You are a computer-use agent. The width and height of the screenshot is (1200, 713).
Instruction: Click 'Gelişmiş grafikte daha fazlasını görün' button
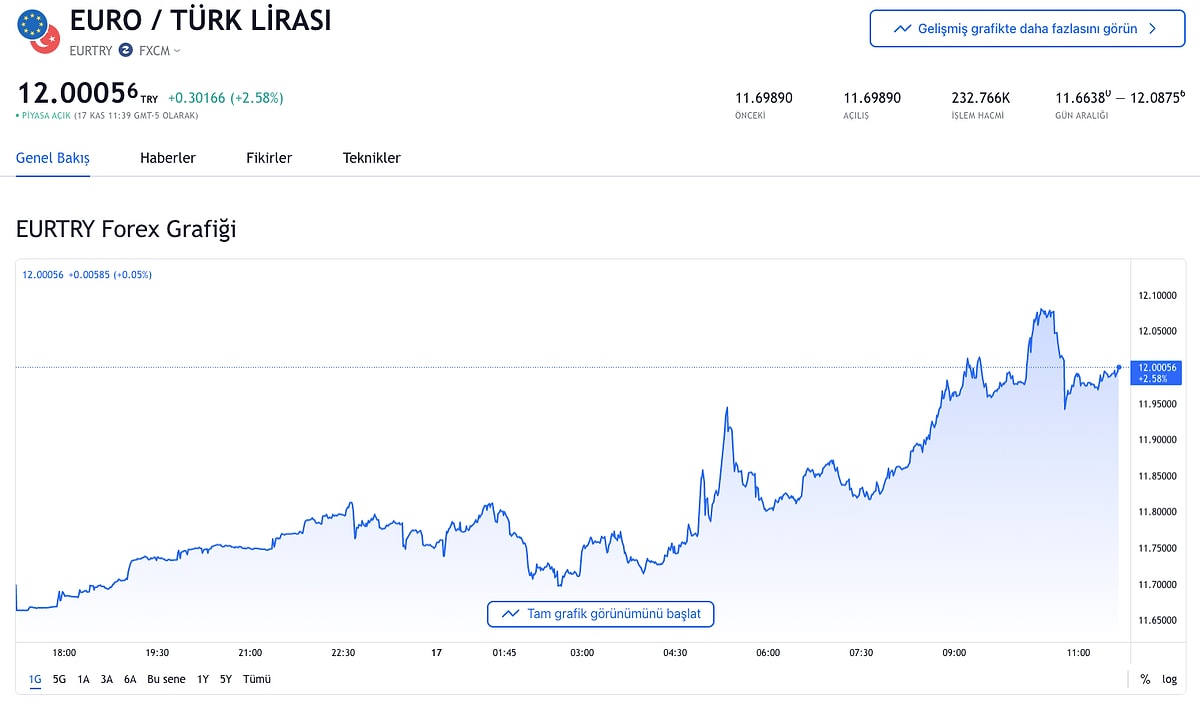coord(1027,29)
